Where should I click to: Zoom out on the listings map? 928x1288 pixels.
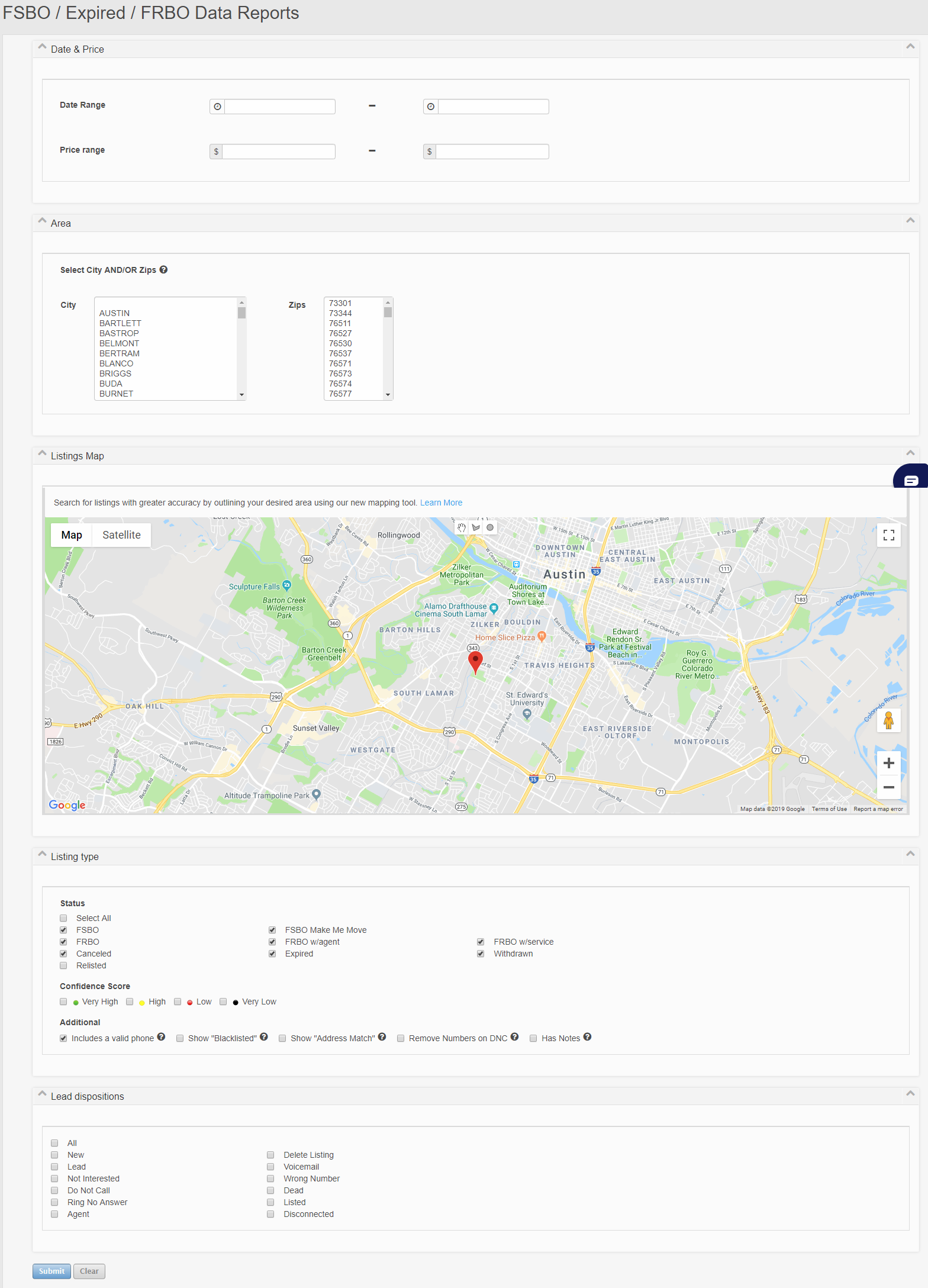pyautogui.click(x=888, y=787)
